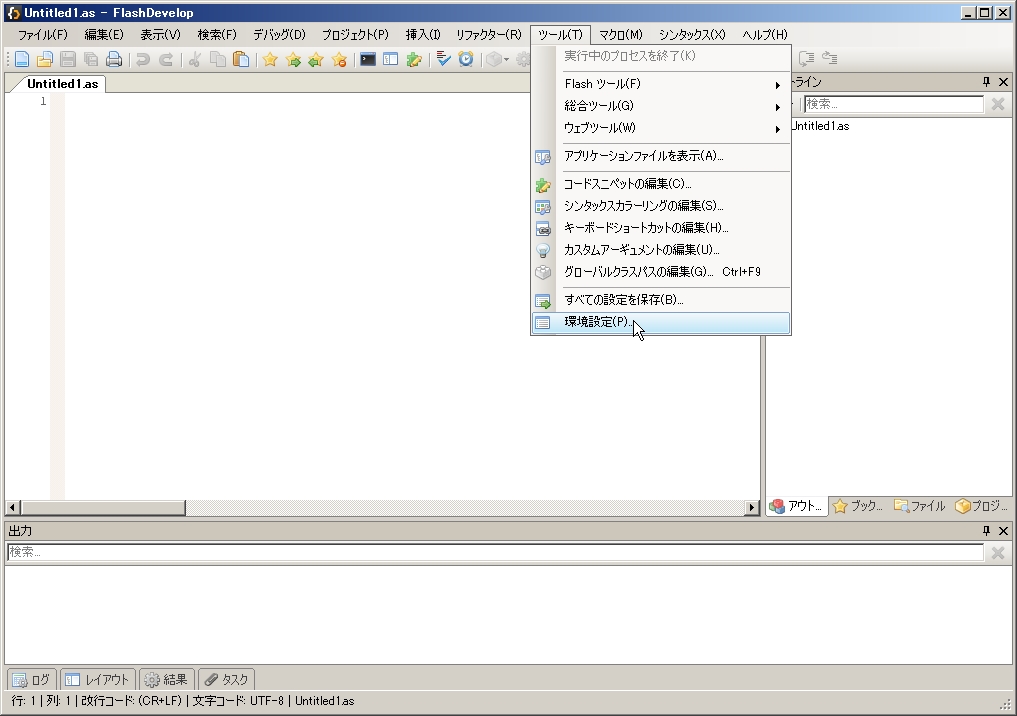The image size is (1017, 716).
Task: Open the シンタックス(X) menu
Action: pos(691,34)
